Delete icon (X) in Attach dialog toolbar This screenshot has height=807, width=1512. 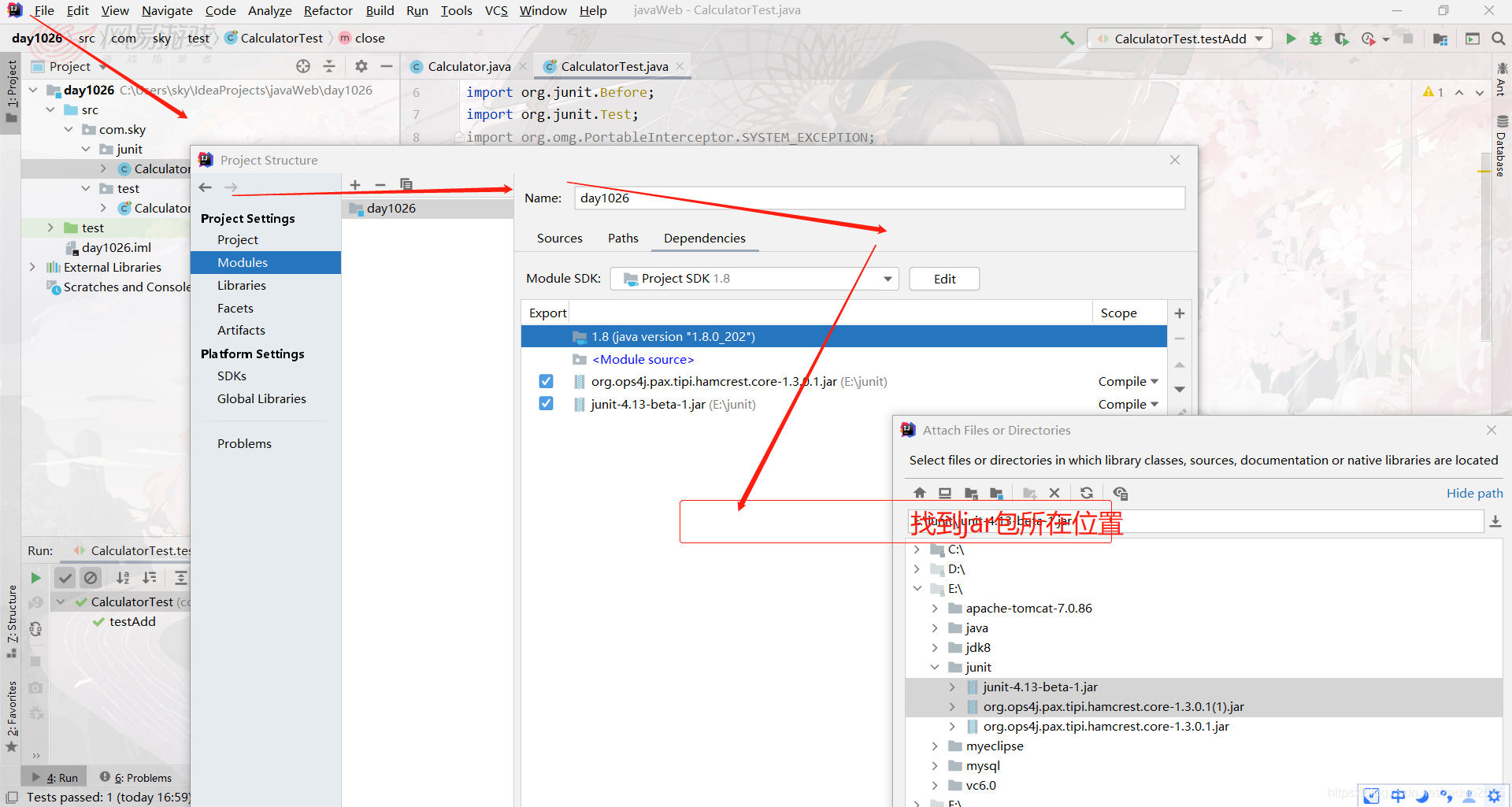[1054, 493]
